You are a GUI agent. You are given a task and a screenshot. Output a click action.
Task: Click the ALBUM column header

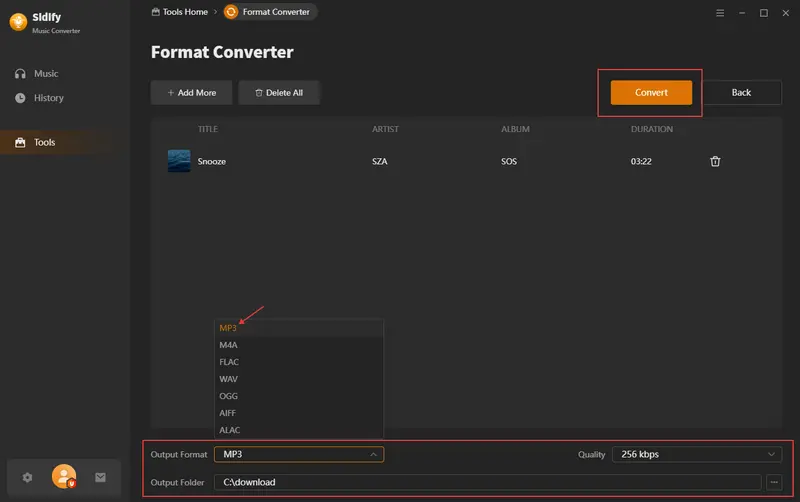[515, 129]
